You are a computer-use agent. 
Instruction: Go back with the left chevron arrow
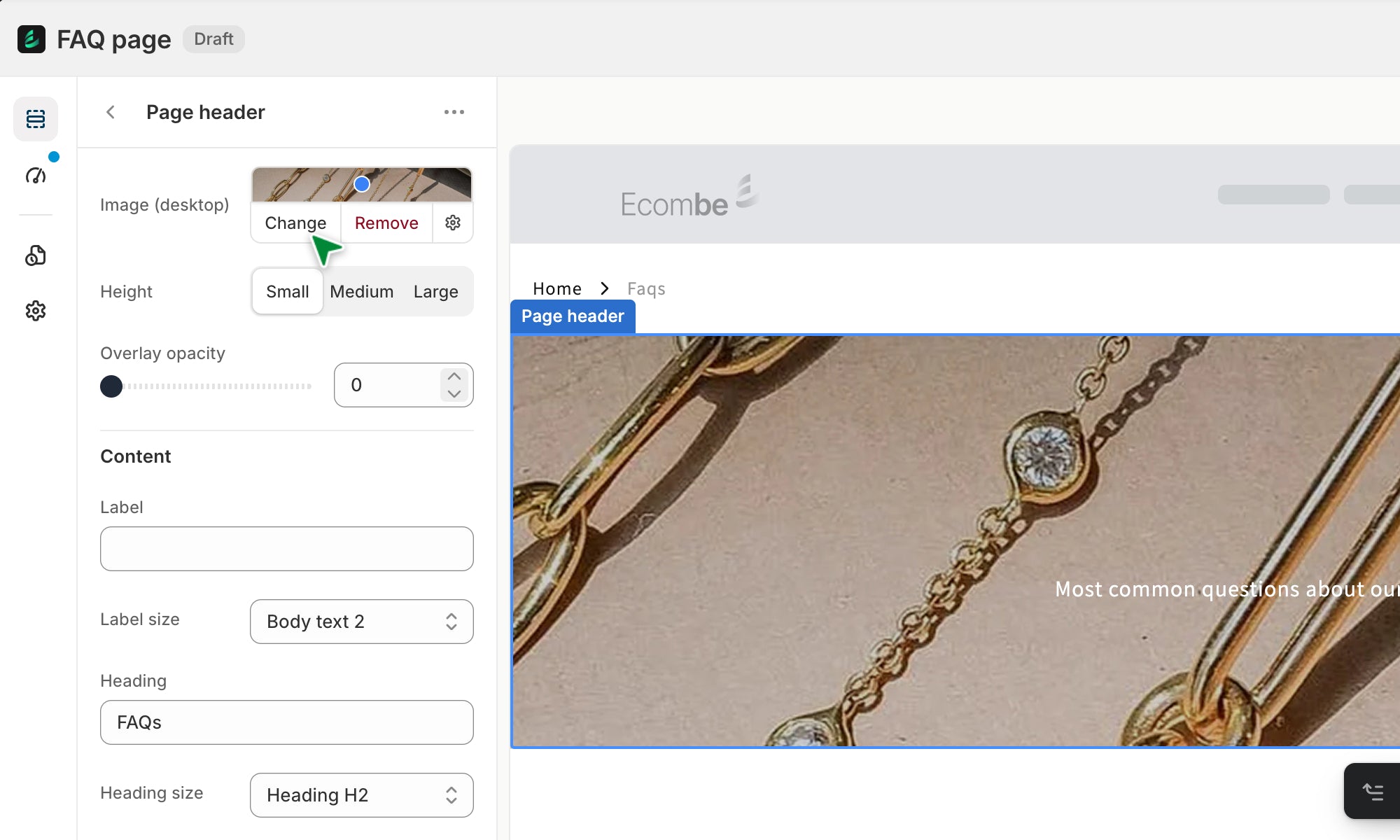pyautogui.click(x=111, y=112)
